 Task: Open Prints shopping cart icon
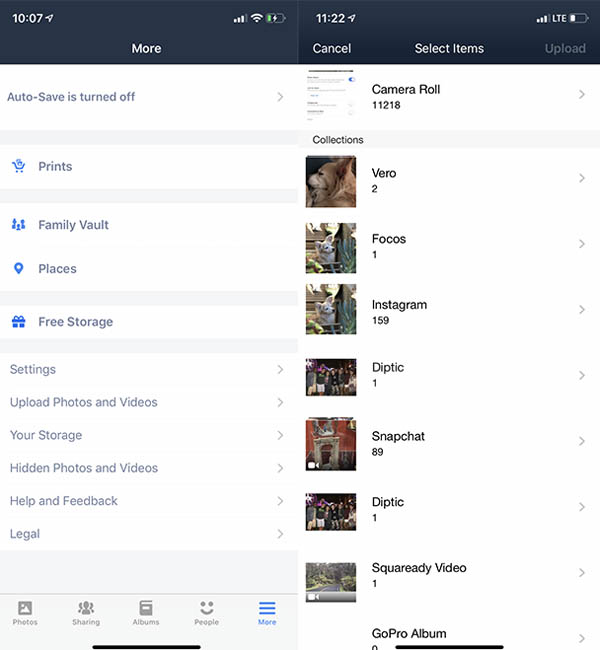tap(19, 166)
